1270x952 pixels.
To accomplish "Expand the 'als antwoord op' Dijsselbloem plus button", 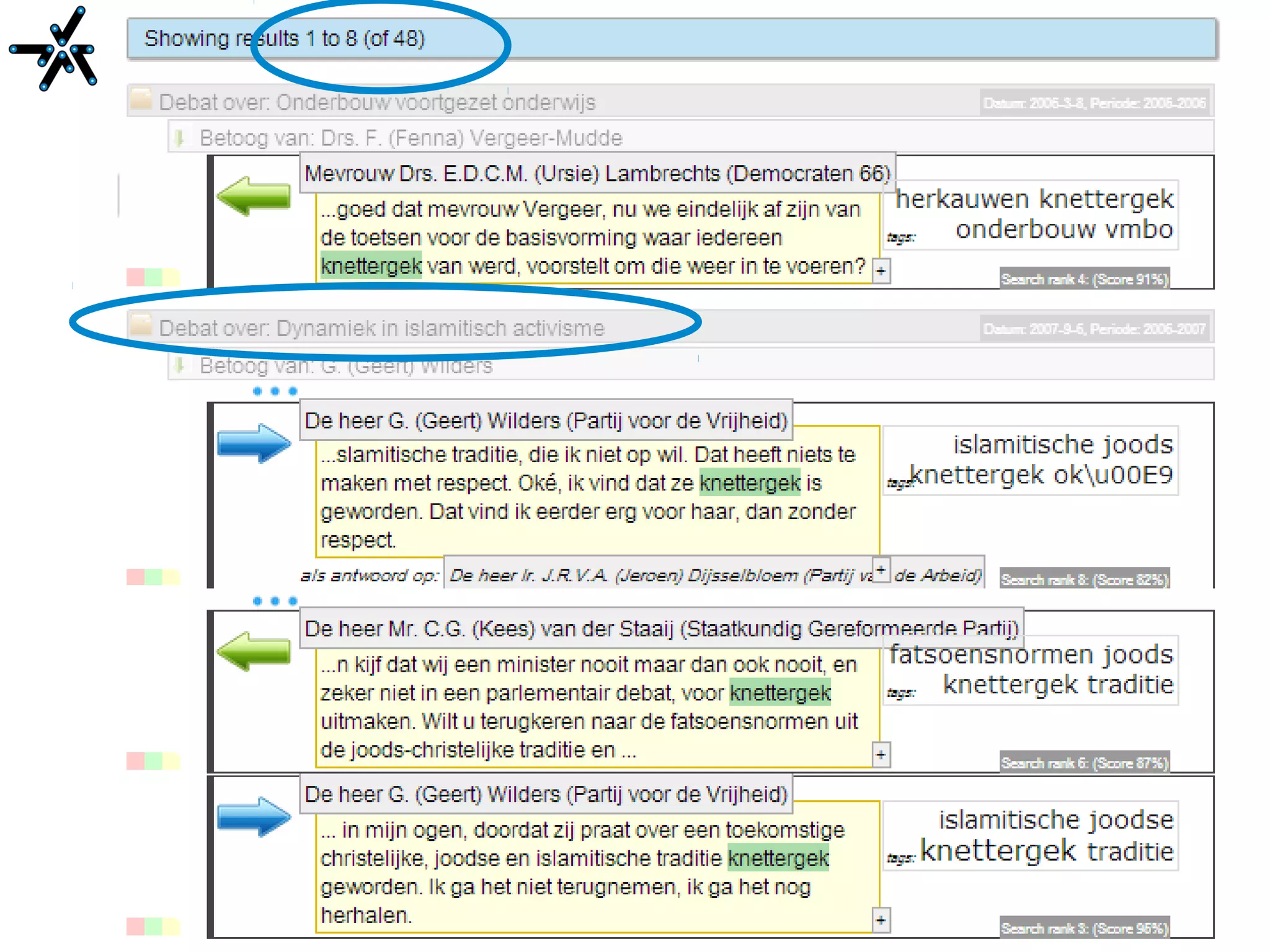I will (881, 569).
